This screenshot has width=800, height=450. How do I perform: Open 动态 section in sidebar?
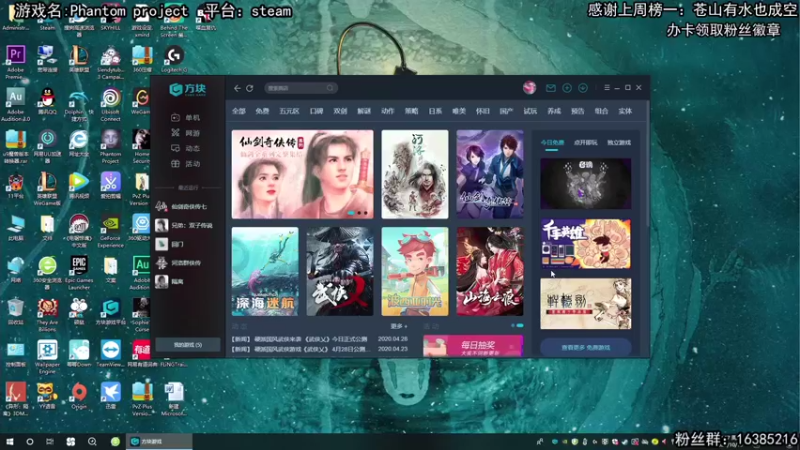(186, 148)
